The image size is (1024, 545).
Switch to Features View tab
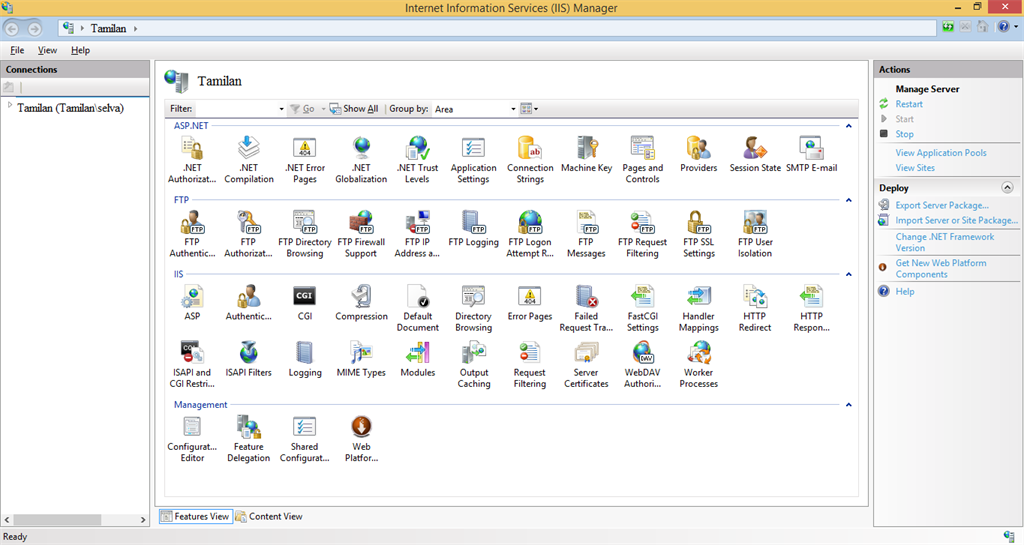click(x=195, y=516)
